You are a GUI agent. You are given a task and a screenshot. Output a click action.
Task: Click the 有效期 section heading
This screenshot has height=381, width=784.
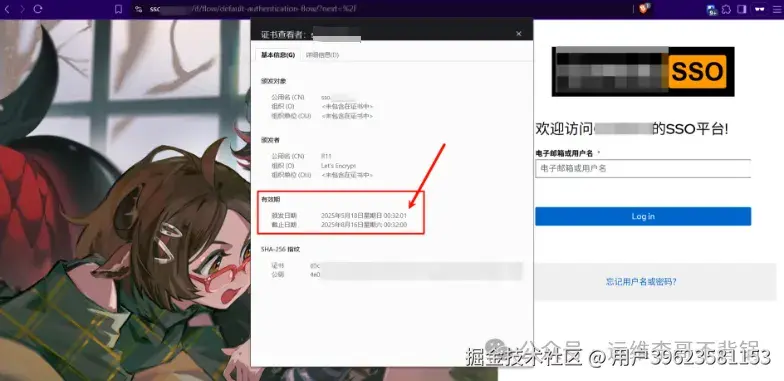[270, 200]
